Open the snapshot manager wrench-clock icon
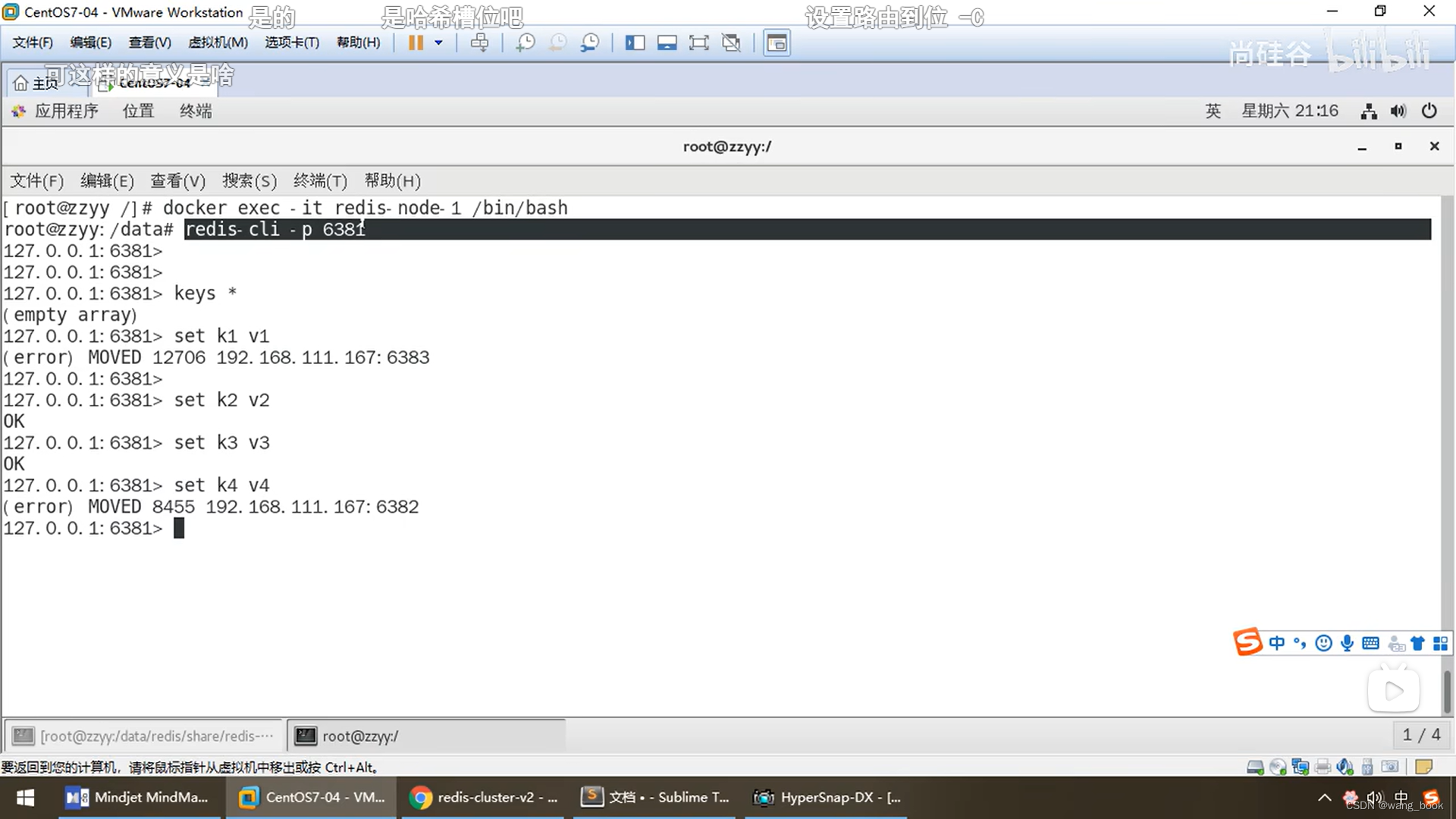 pos(589,42)
